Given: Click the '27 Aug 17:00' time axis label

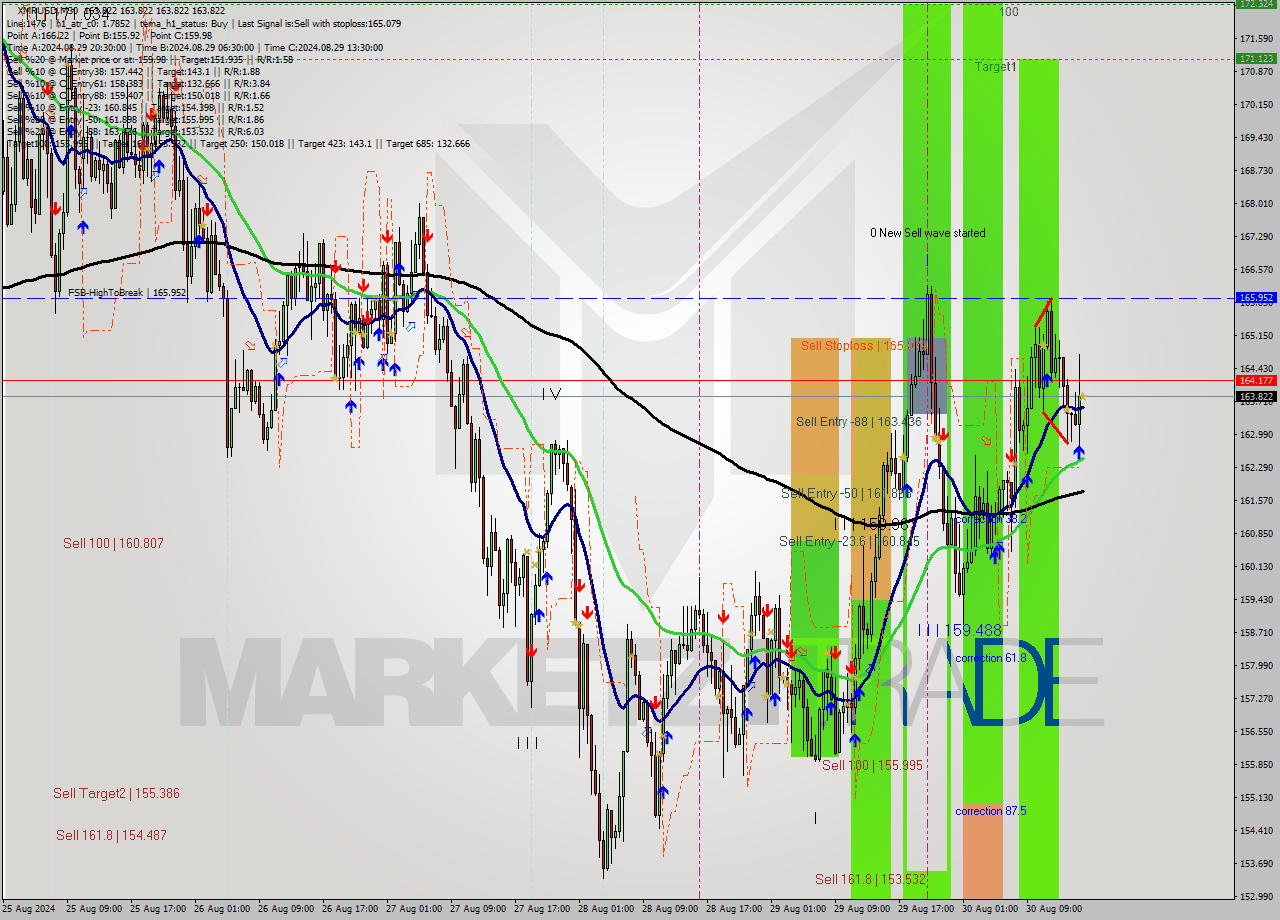Looking at the screenshot, I should point(541,909).
